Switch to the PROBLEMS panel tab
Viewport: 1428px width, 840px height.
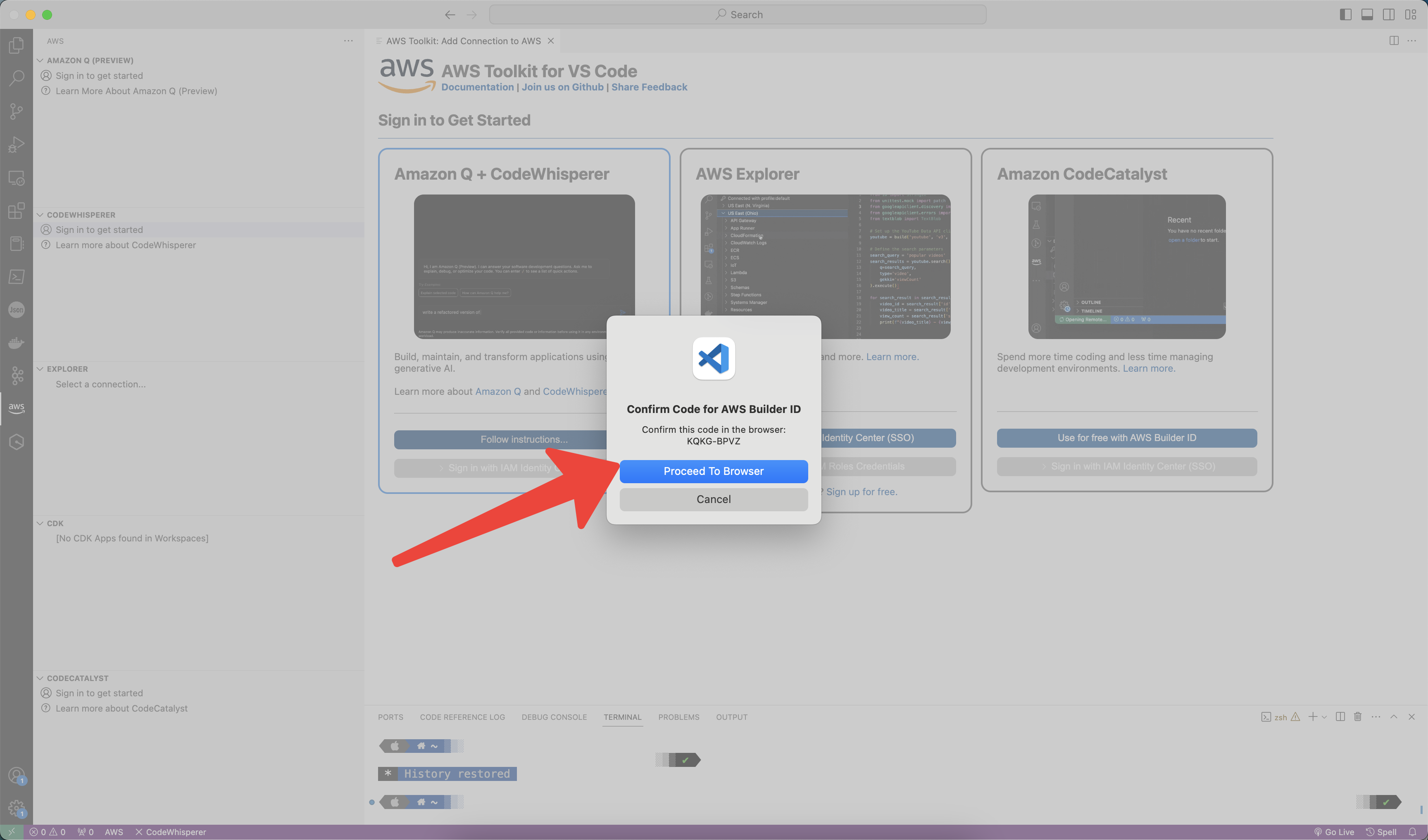(x=678, y=717)
